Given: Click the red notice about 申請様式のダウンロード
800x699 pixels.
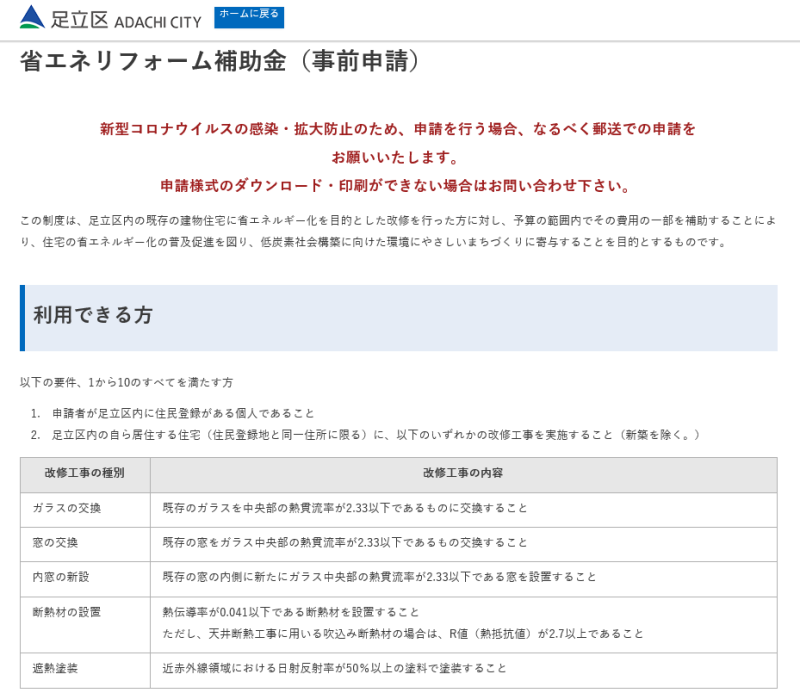Looking at the screenshot, I should tap(396, 185).
